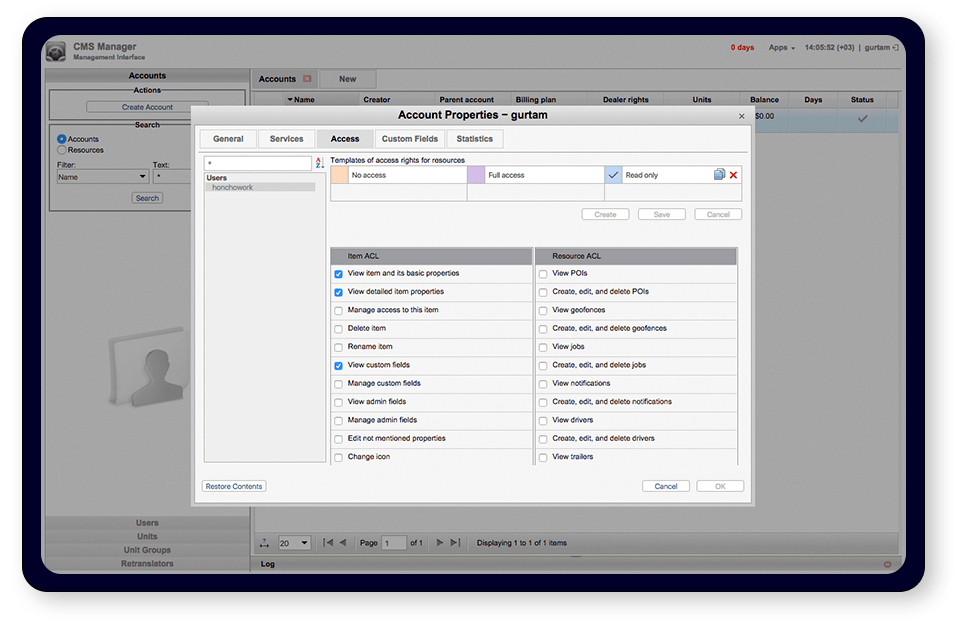Open the Filter Name dropdown
Screen dimensions: 967x625
(102, 177)
